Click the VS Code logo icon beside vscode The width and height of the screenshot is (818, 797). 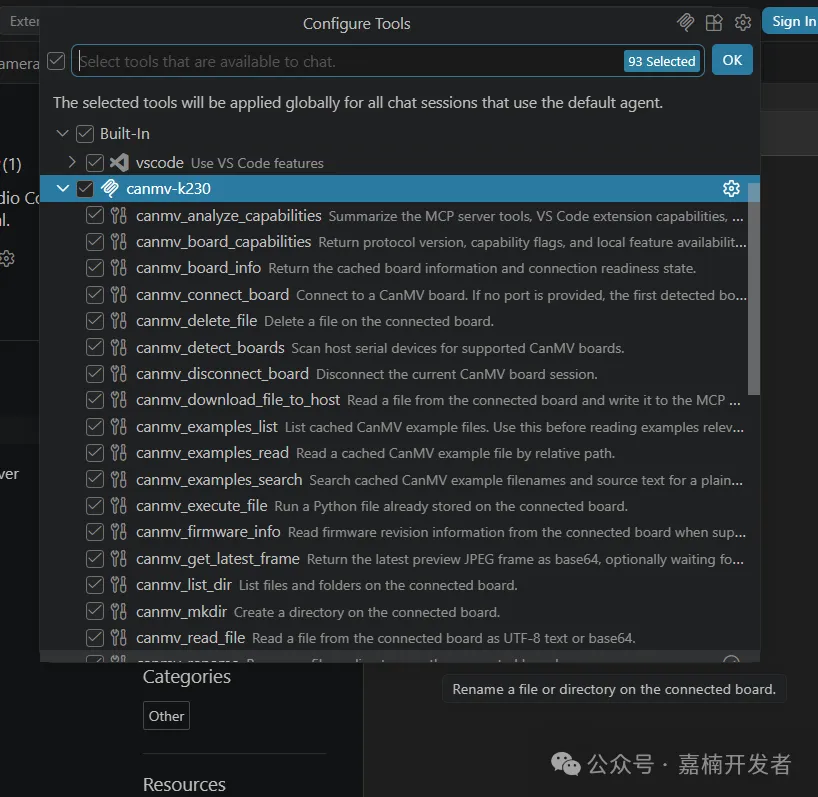[x=119, y=163]
